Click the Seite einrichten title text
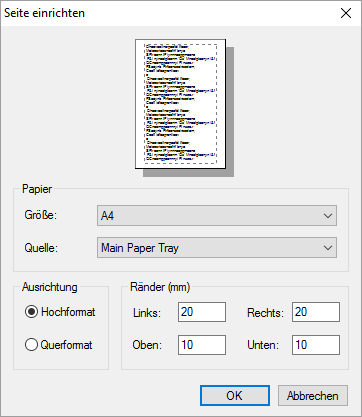This screenshot has height=417, width=362. (x=44, y=13)
